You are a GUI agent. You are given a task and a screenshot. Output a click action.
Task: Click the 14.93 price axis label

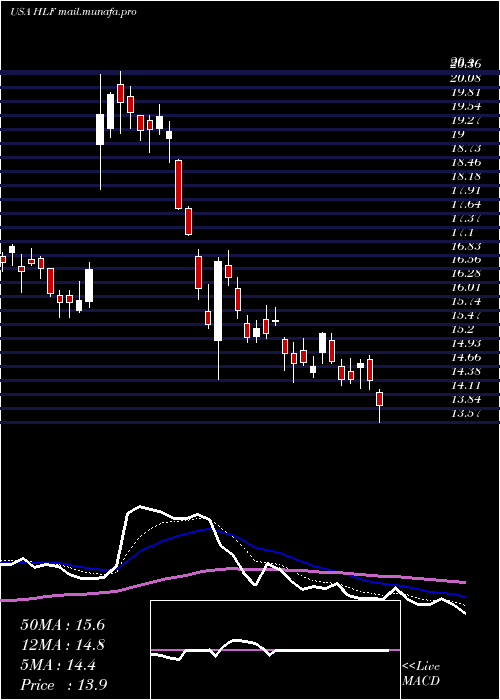tap(465, 343)
